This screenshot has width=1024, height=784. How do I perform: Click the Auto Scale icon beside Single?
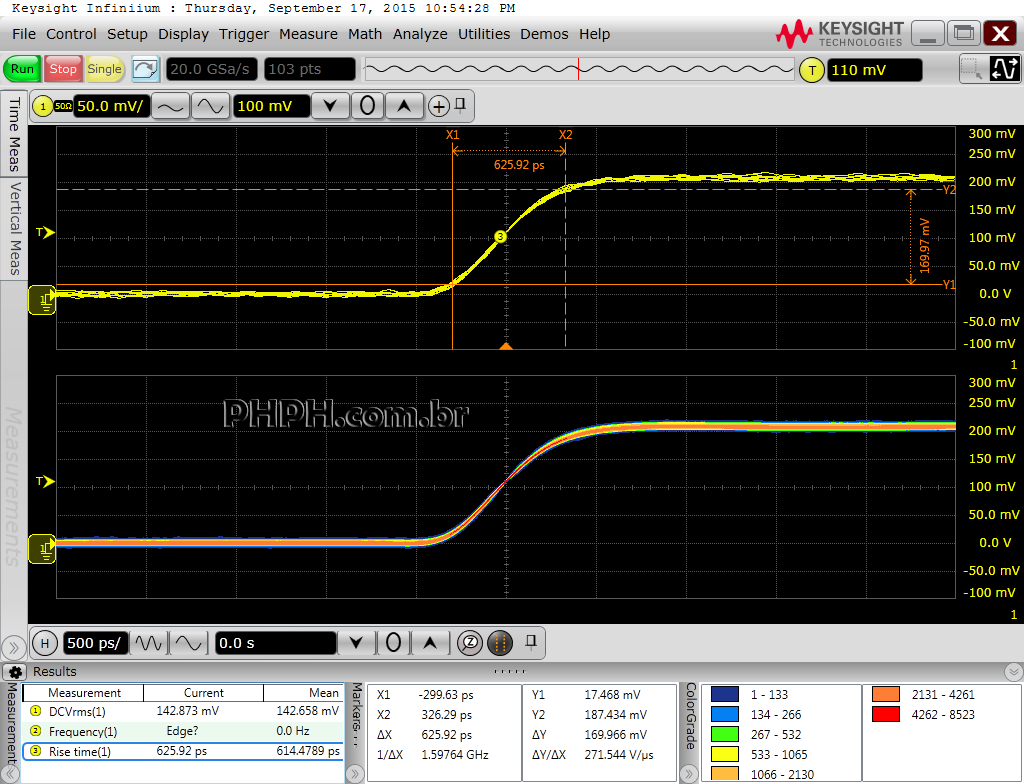pyautogui.click(x=146, y=69)
